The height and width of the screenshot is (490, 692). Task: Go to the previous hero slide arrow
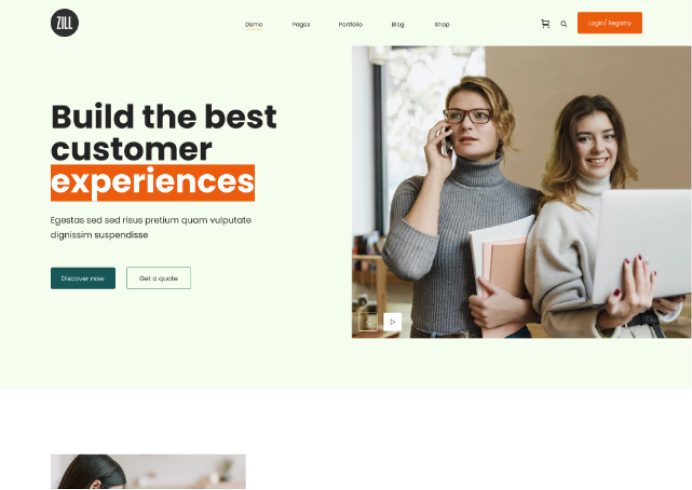point(368,321)
